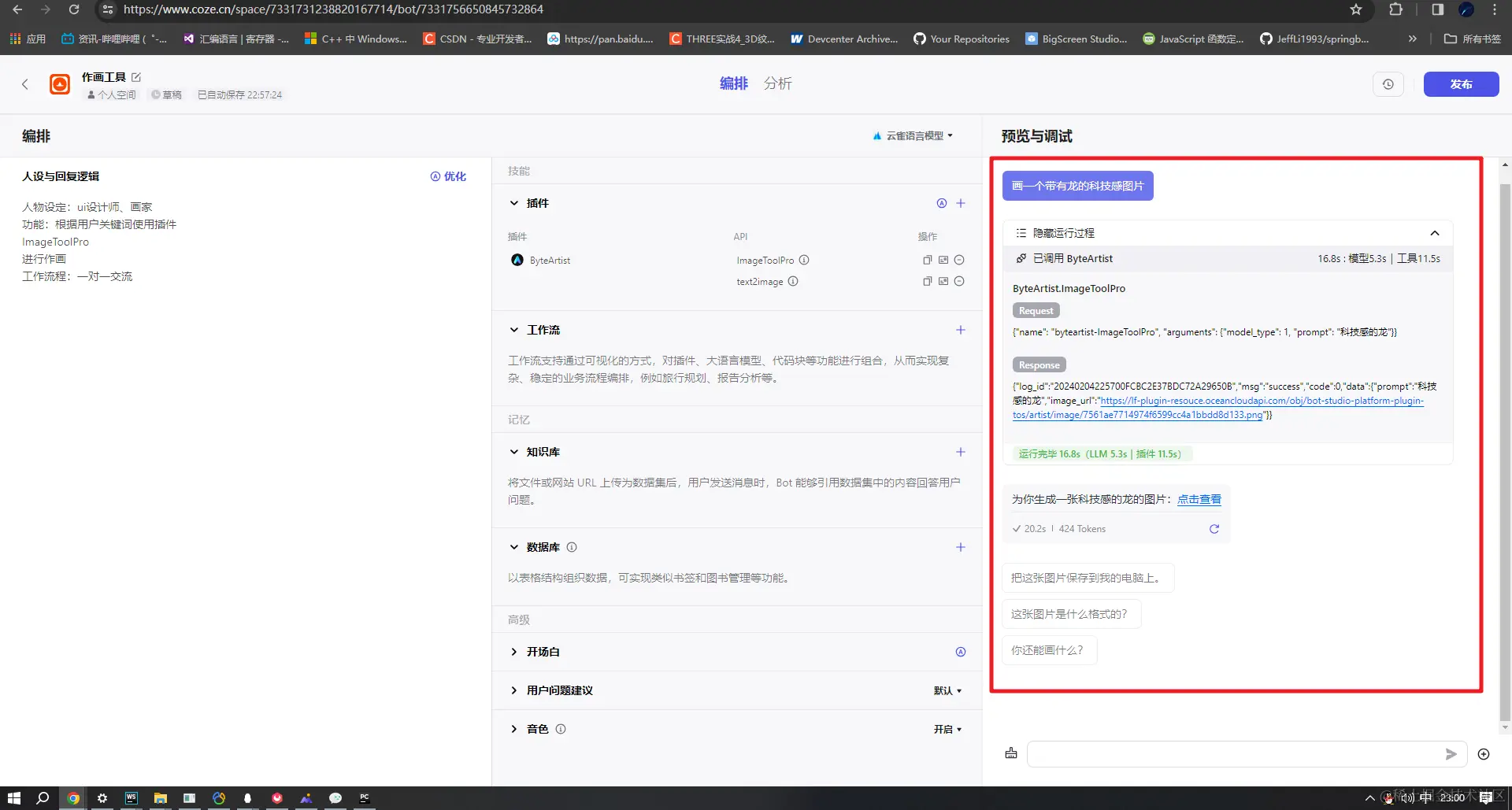Choose suggestion 把这张图片保存到我的电脑上。

pyautogui.click(x=1088, y=578)
